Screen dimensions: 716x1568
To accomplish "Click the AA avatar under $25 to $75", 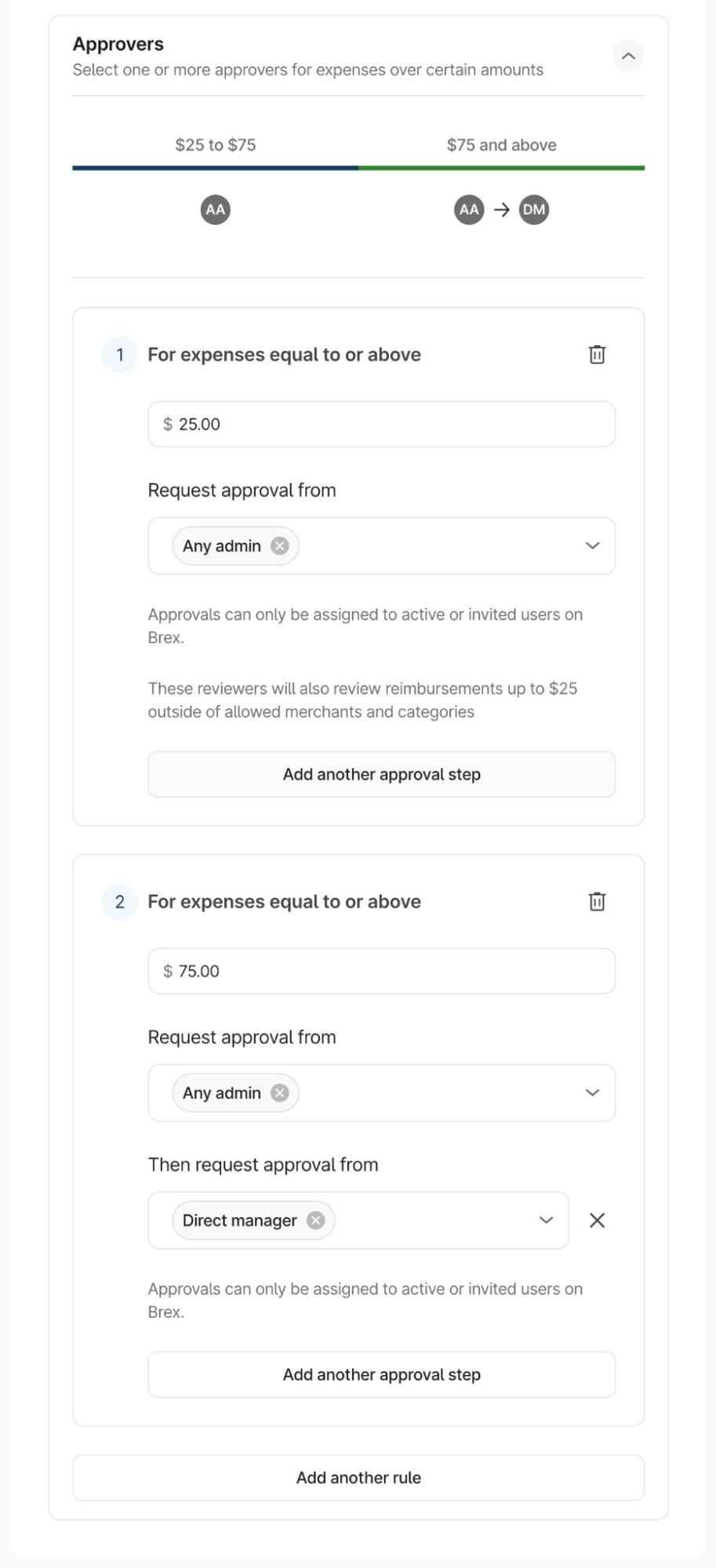I will point(215,209).
